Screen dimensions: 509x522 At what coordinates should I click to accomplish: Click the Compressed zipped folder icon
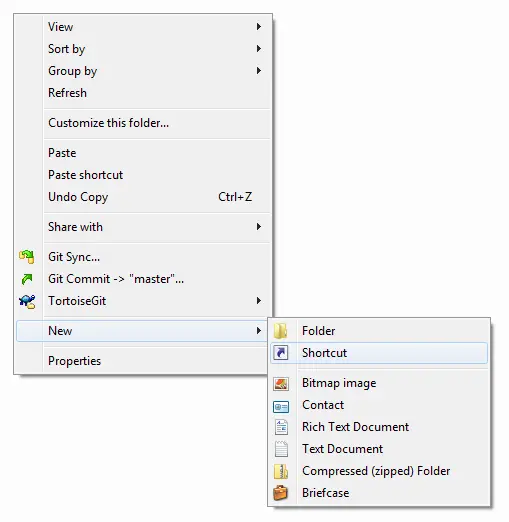281,471
